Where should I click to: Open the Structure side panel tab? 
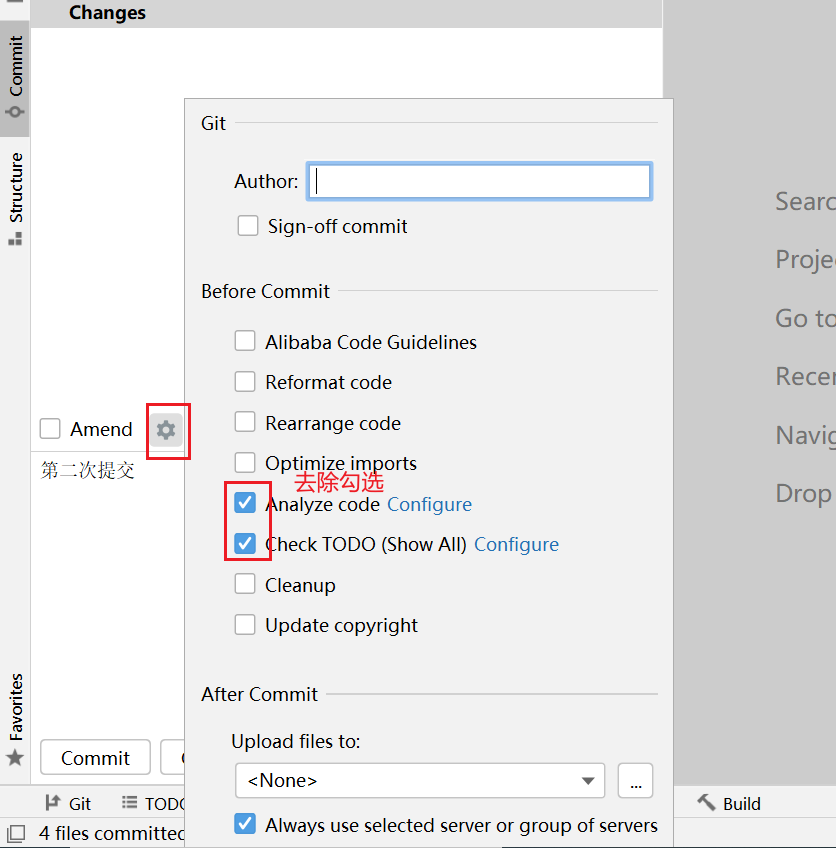(x=15, y=197)
